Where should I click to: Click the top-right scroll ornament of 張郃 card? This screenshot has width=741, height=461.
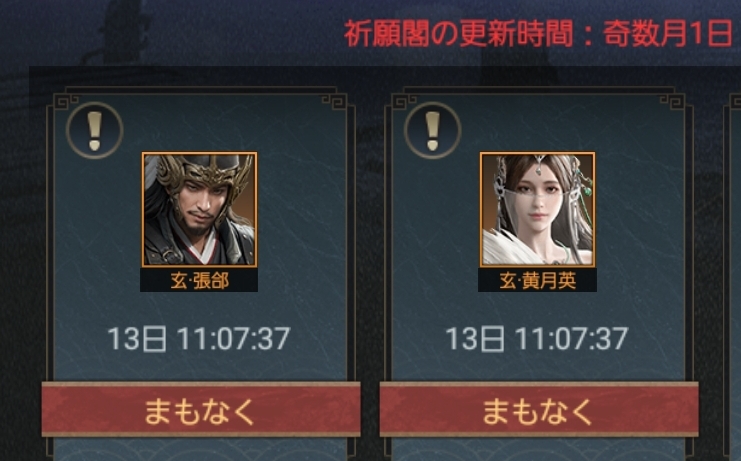(x=334, y=101)
